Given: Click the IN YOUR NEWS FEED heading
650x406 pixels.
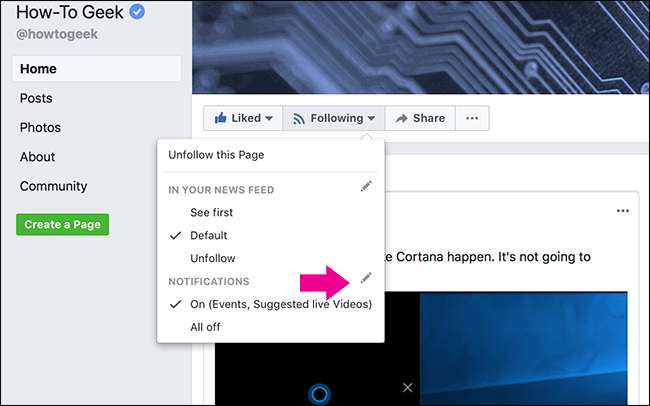Looking at the screenshot, I should click(221, 190).
